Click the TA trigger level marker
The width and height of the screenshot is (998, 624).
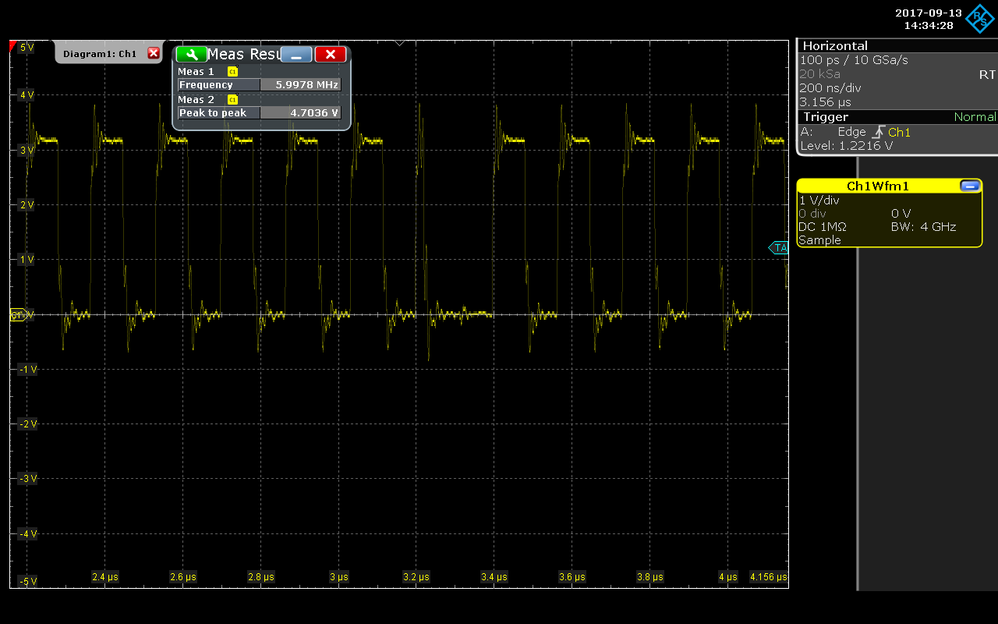coord(778,248)
